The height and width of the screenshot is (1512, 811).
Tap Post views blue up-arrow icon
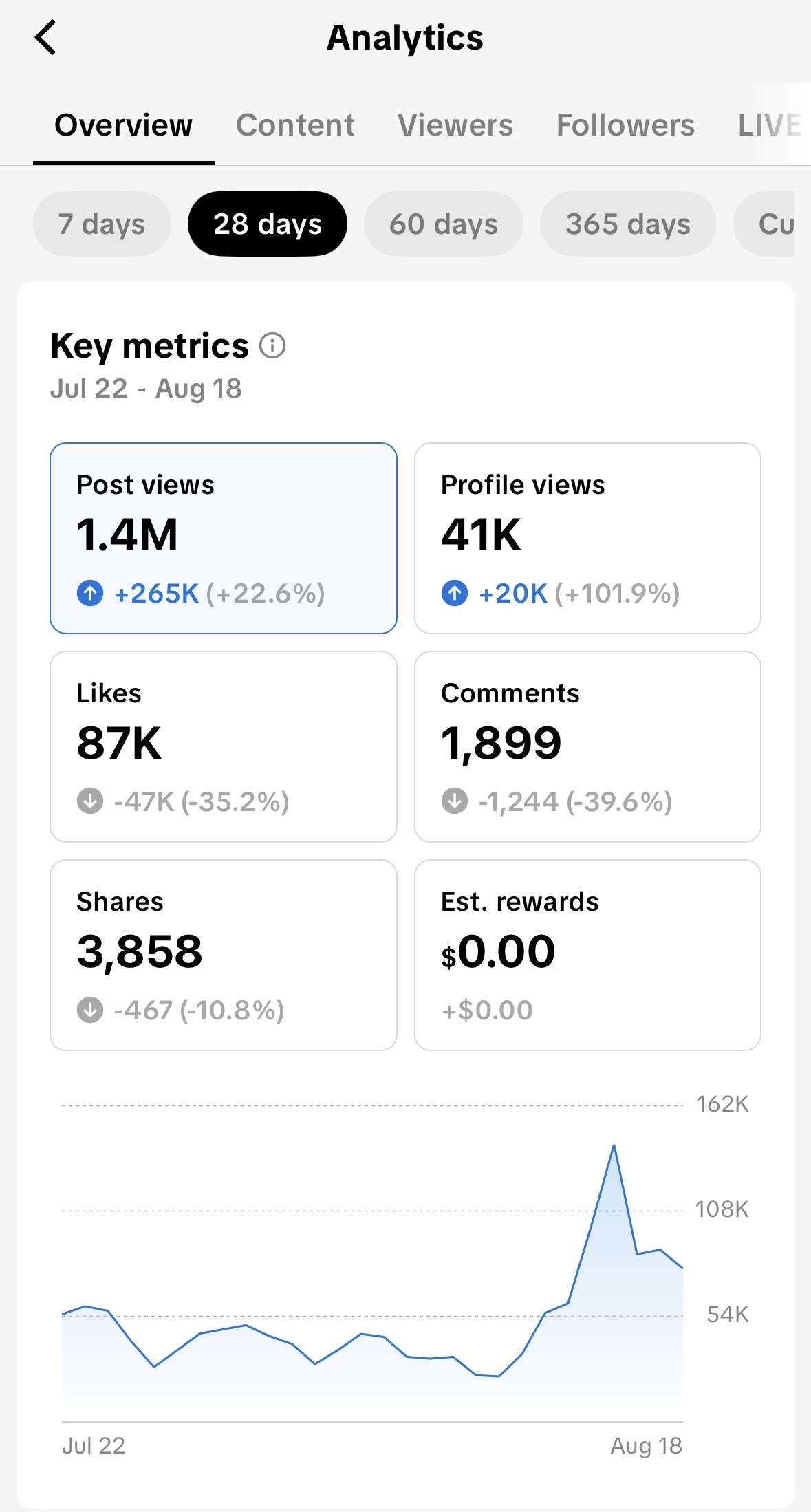coord(90,593)
